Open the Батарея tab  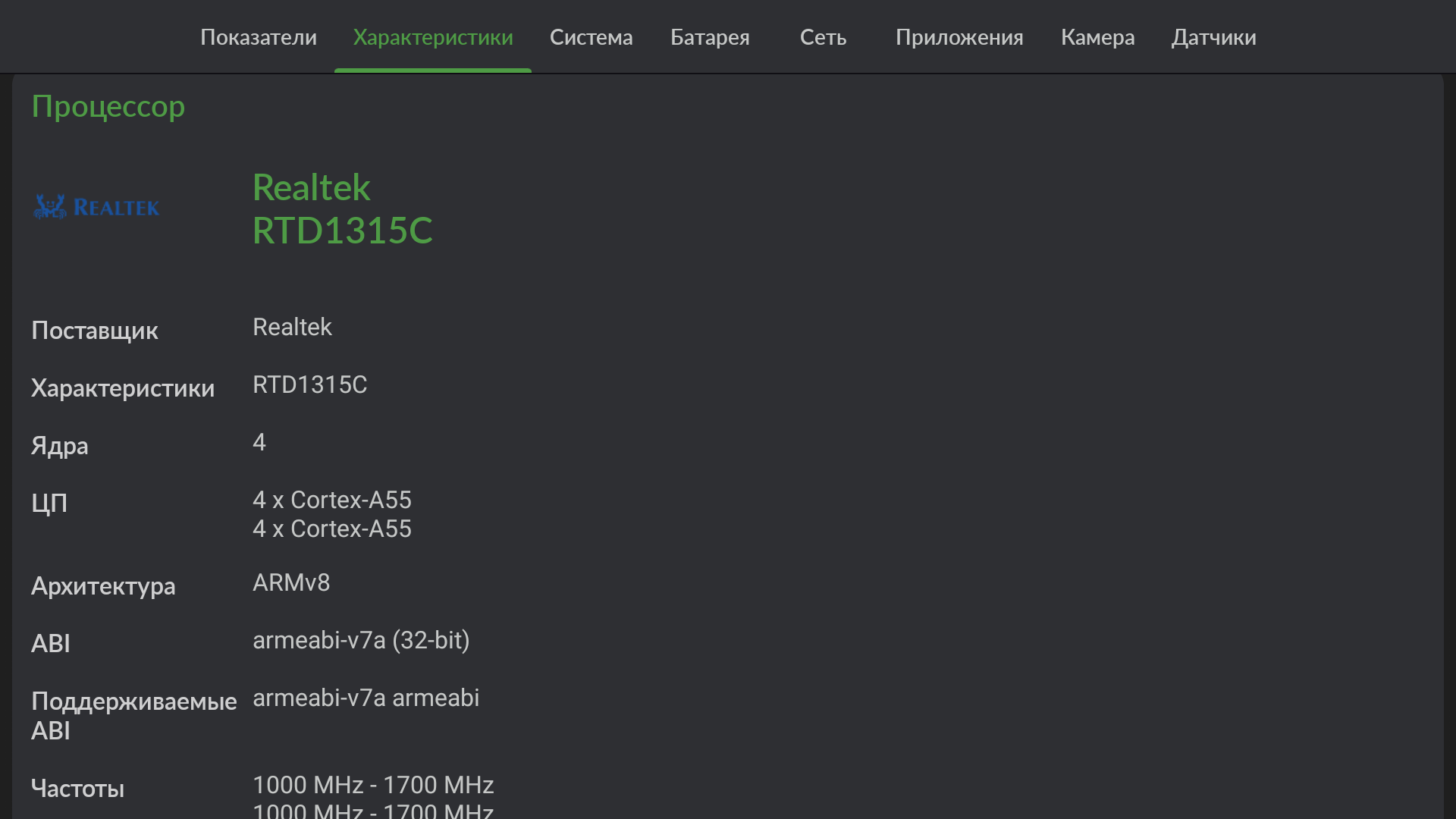click(x=710, y=37)
